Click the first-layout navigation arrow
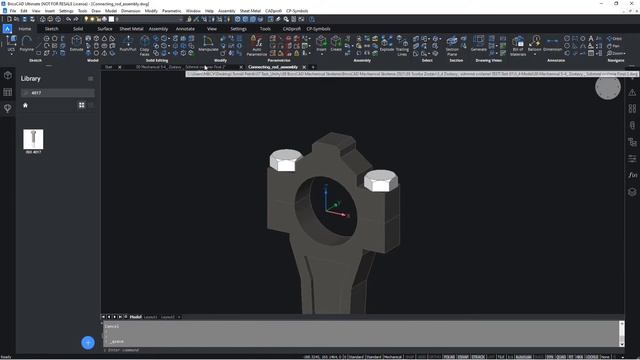This screenshot has width=640, height=360. click(x=104, y=317)
